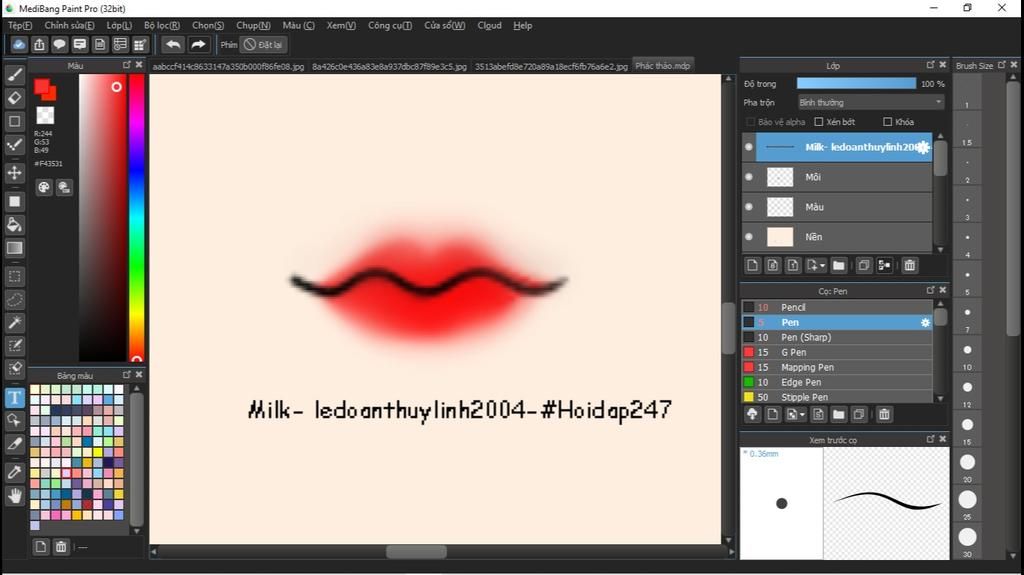Toggle visibility of the Nền layer
Screen dimensions: 1024x575
click(x=748, y=237)
